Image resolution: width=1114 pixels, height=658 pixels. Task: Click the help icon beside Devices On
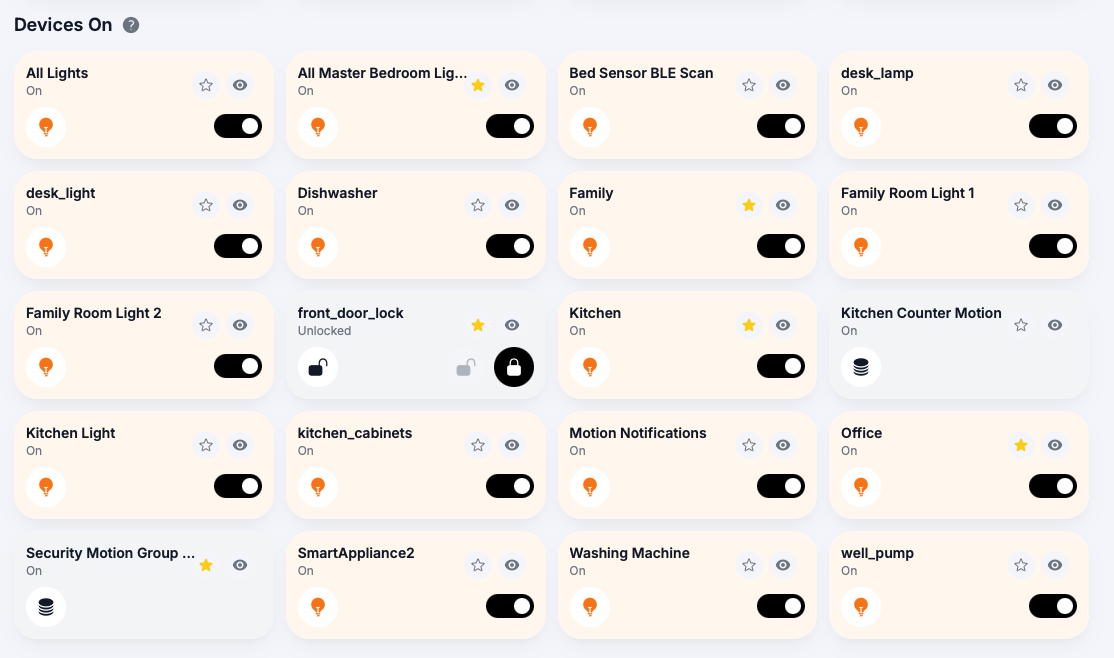[131, 25]
